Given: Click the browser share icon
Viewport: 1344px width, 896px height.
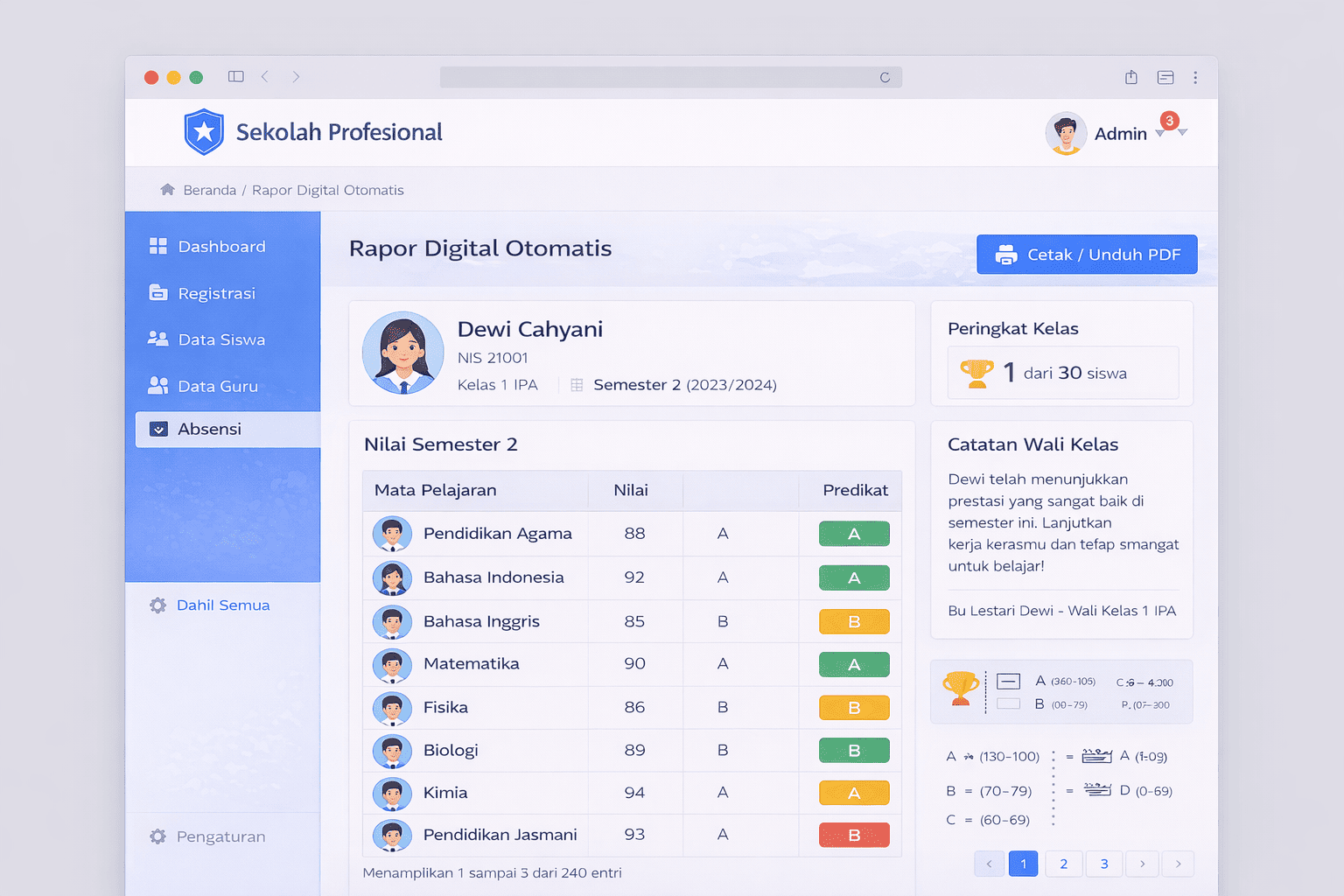Looking at the screenshot, I should pos(1131,77).
